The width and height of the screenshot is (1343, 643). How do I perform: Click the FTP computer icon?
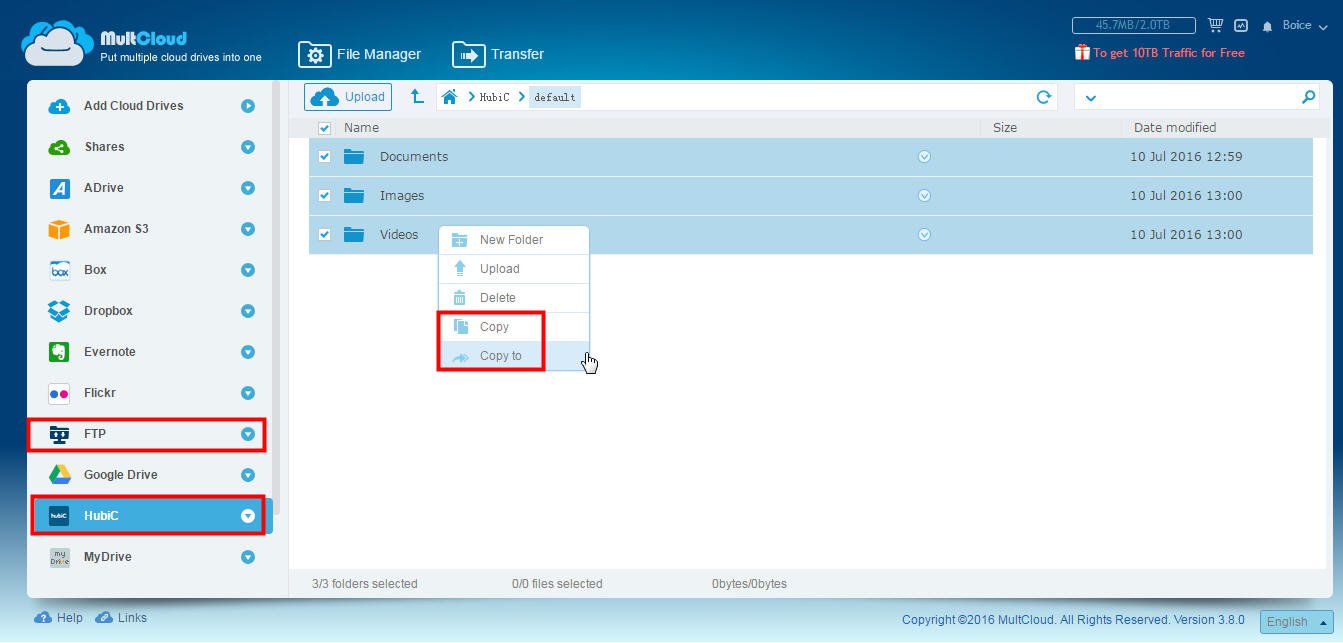click(59, 434)
